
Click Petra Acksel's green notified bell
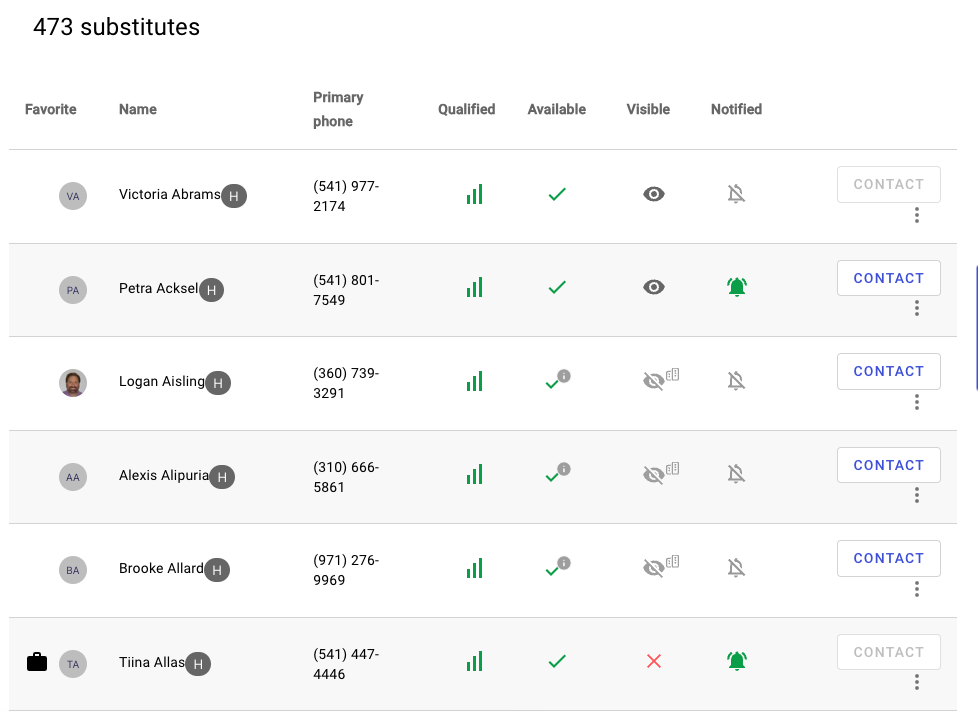737,287
